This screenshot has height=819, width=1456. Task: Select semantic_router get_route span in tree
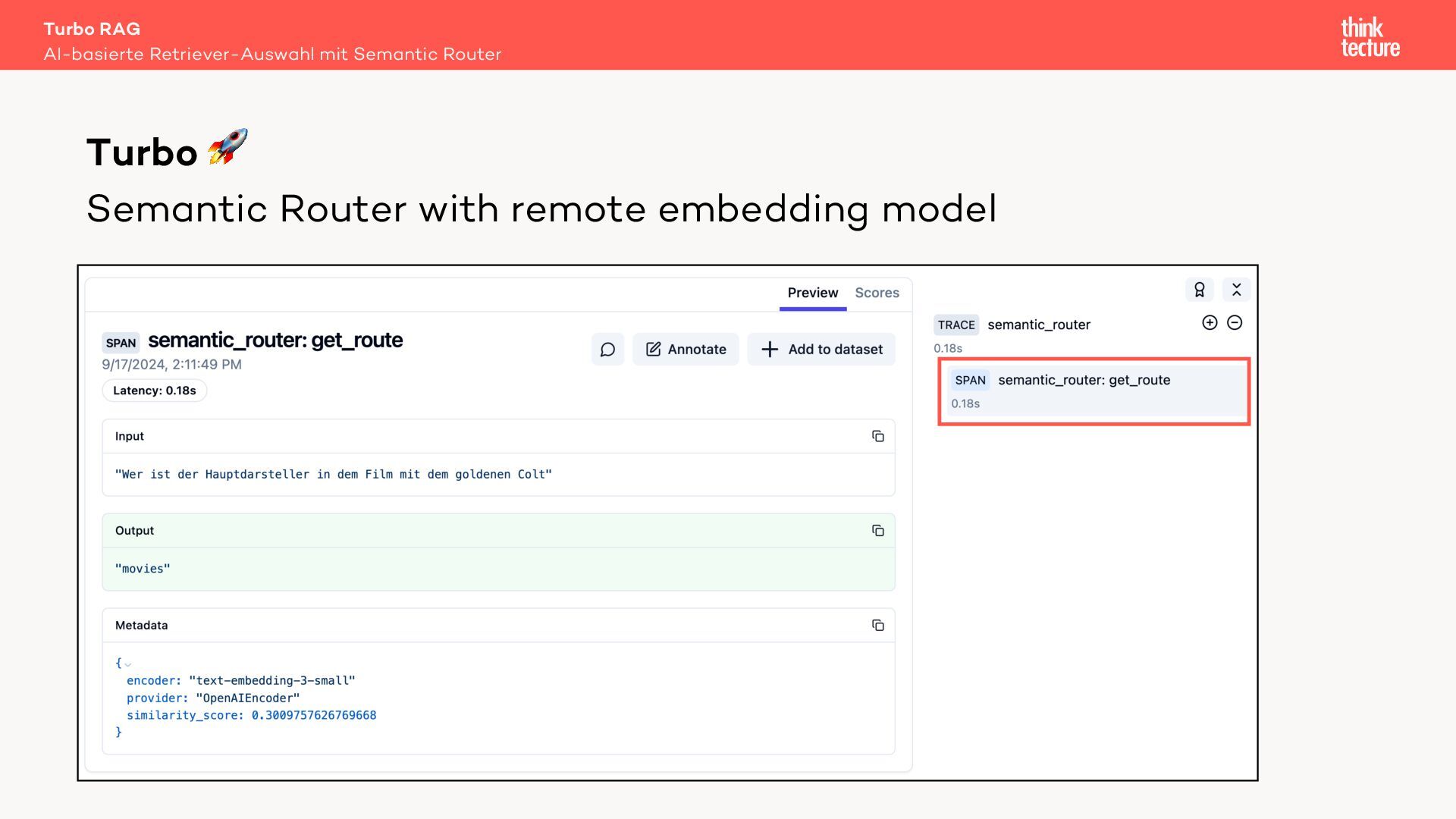click(x=1083, y=381)
